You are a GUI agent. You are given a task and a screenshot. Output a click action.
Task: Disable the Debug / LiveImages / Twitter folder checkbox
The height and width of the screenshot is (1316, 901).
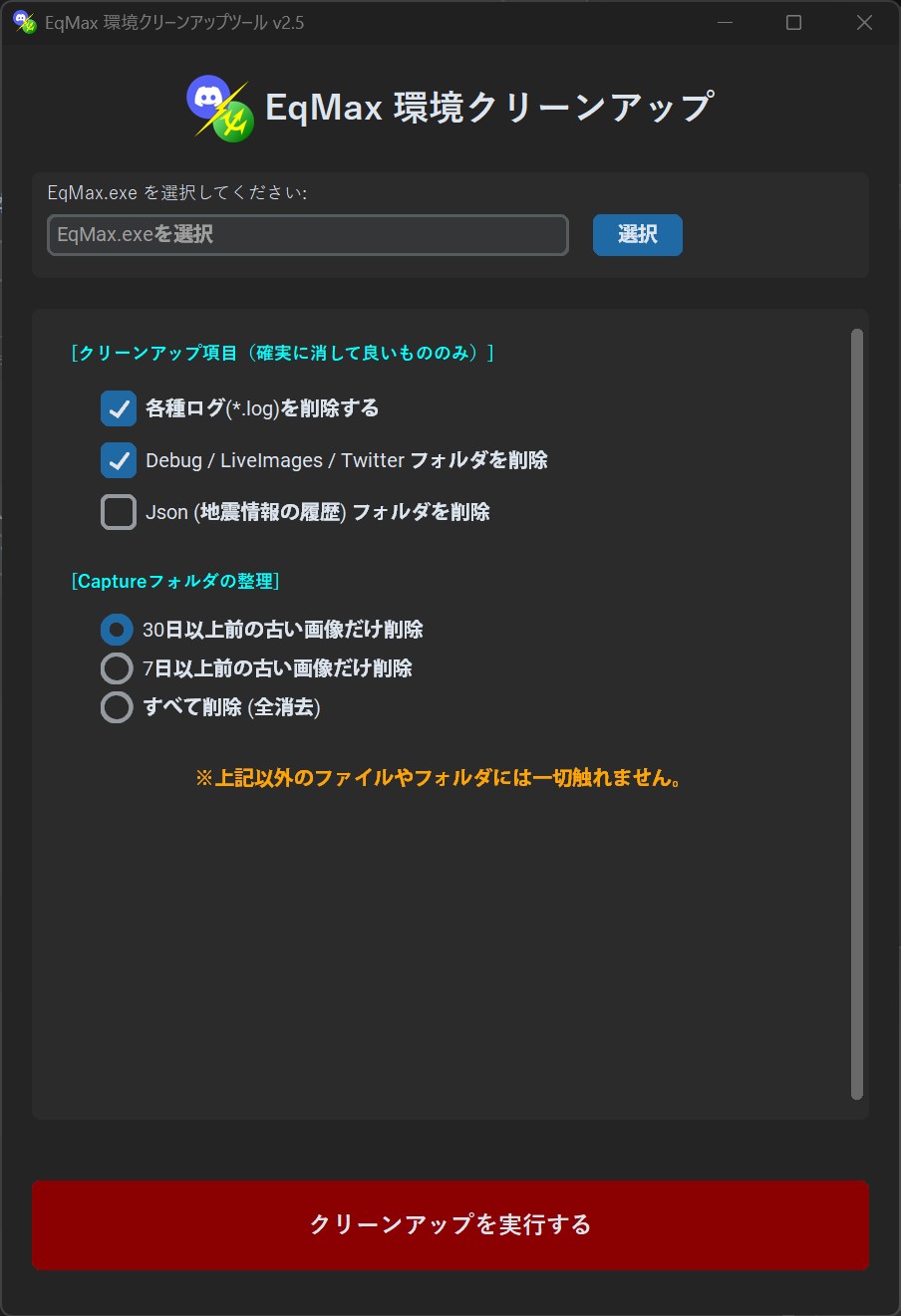pos(118,460)
